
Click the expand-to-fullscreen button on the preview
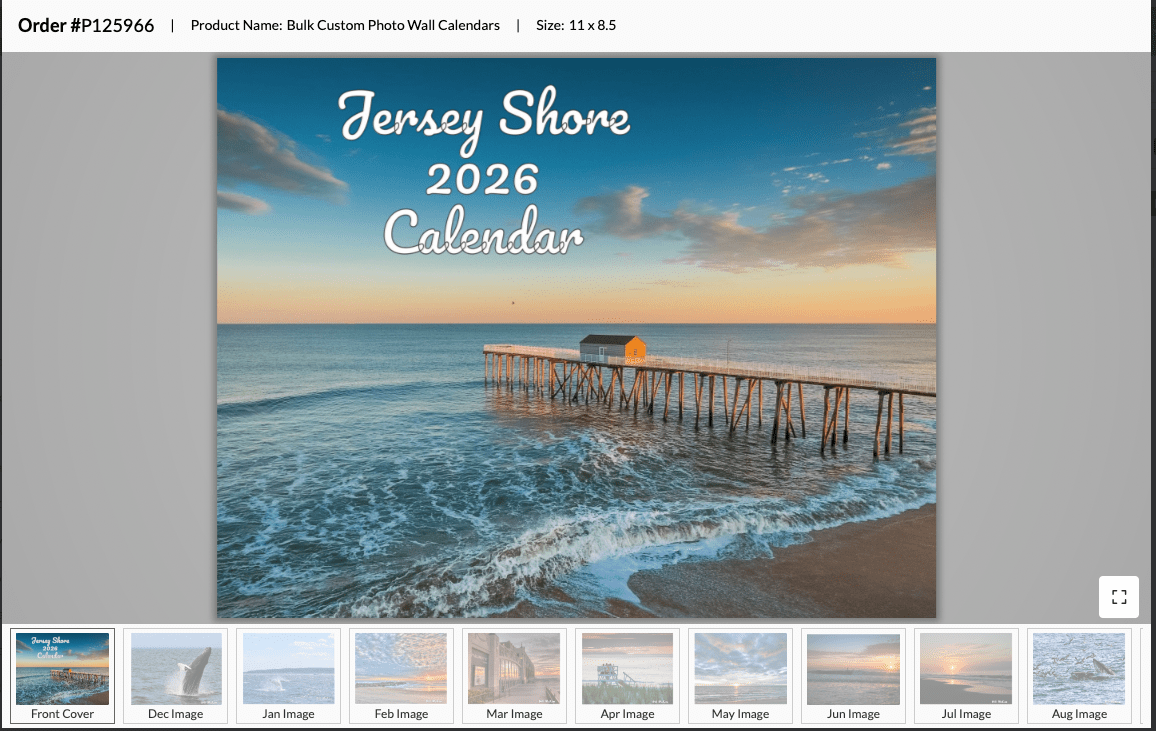coord(1118,597)
